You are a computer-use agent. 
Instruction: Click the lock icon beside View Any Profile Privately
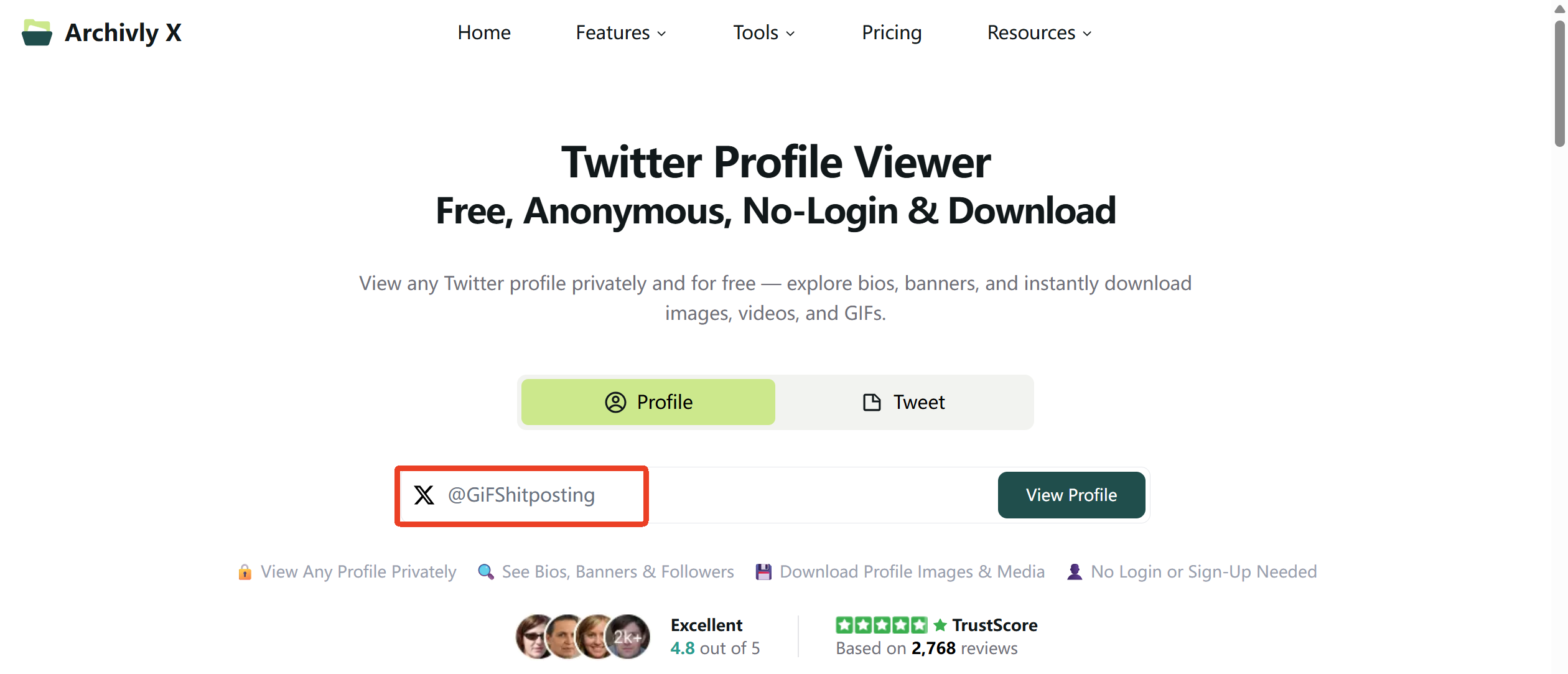pyautogui.click(x=245, y=572)
